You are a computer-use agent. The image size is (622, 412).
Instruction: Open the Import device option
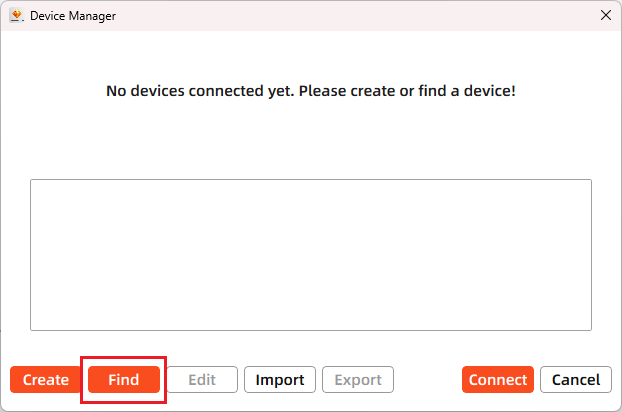(280, 380)
